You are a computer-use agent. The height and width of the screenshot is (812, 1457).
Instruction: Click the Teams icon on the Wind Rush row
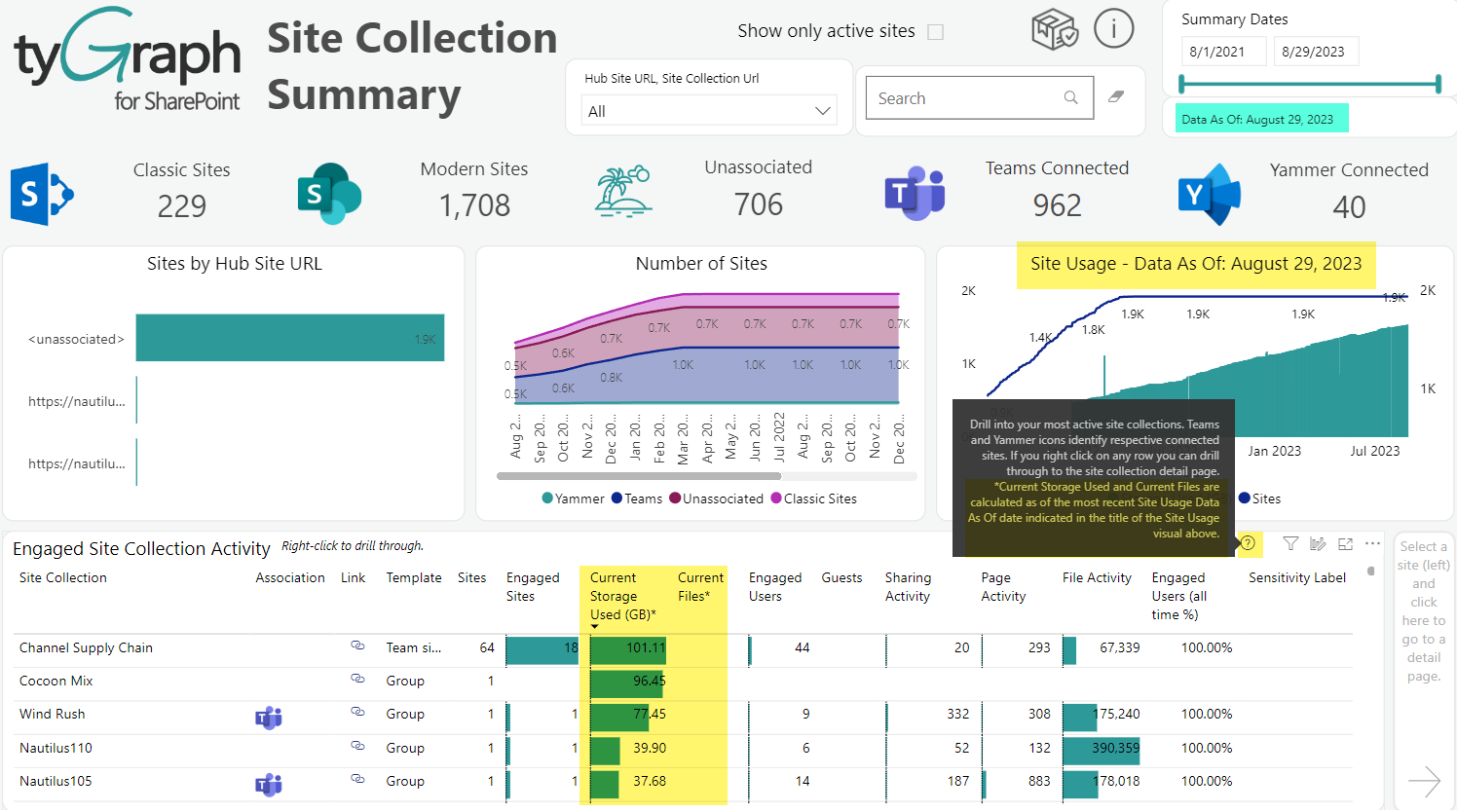[x=267, y=718]
